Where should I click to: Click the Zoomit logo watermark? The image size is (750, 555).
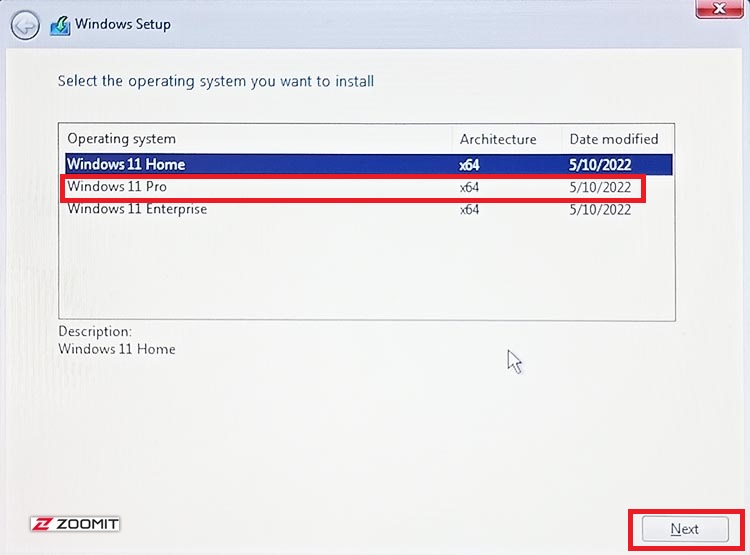click(x=75, y=524)
